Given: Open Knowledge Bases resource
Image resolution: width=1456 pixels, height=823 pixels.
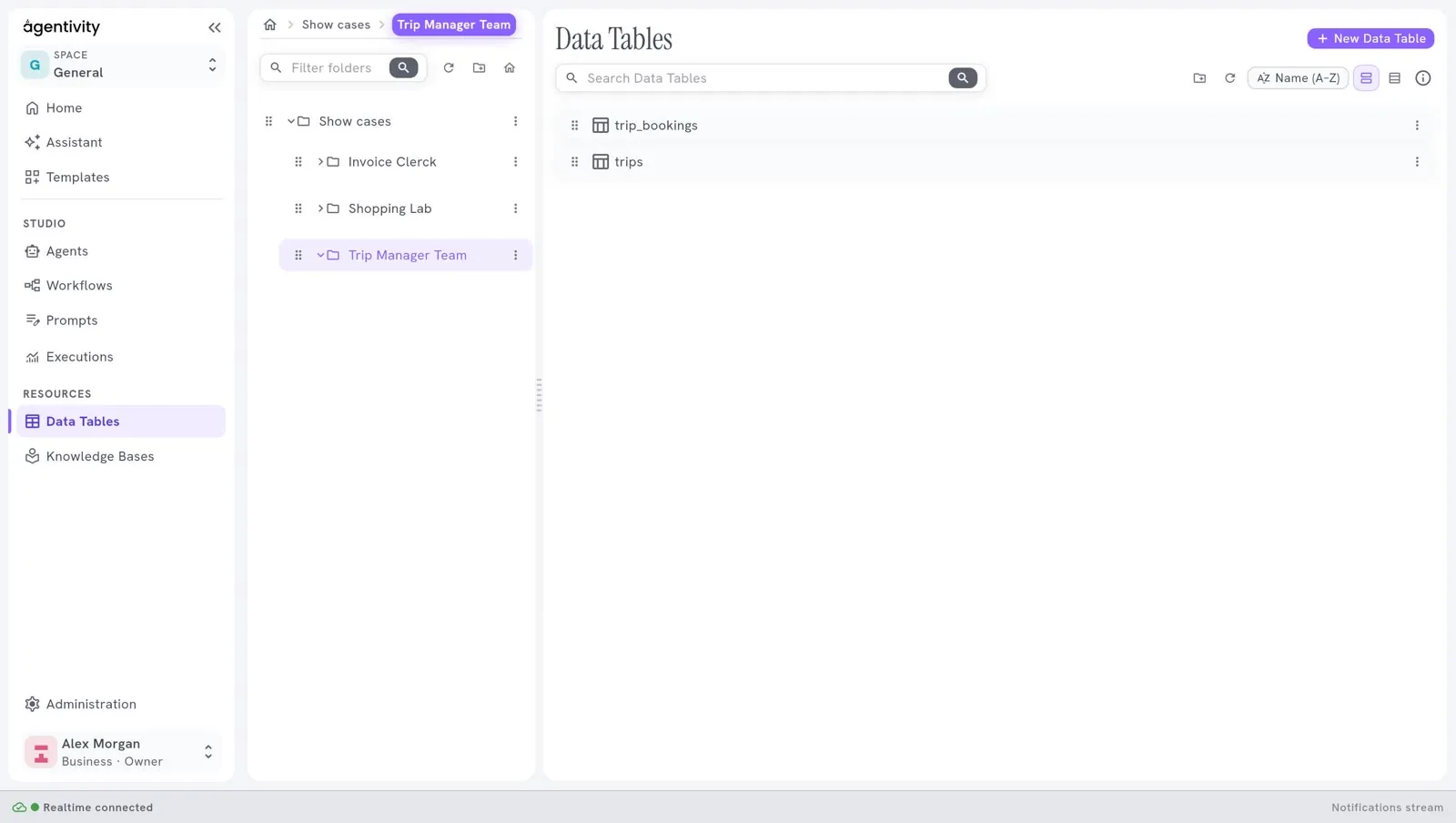Looking at the screenshot, I should pyautogui.click(x=121, y=456).
